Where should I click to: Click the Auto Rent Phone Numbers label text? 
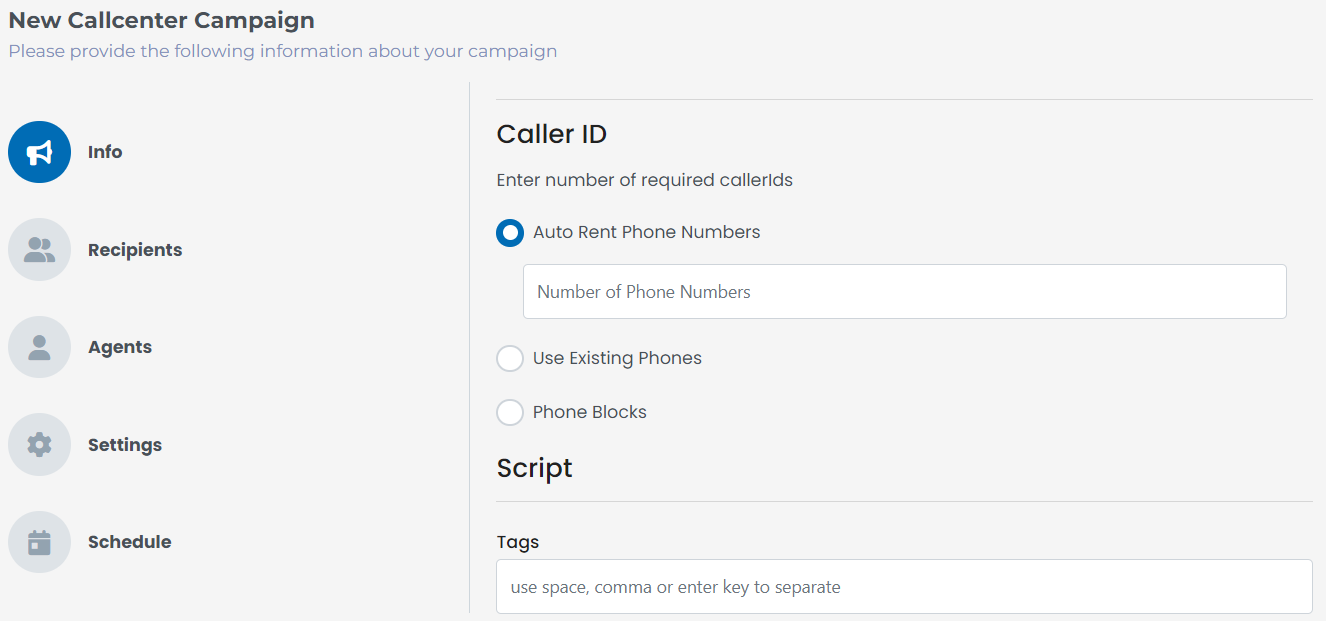(x=647, y=232)
